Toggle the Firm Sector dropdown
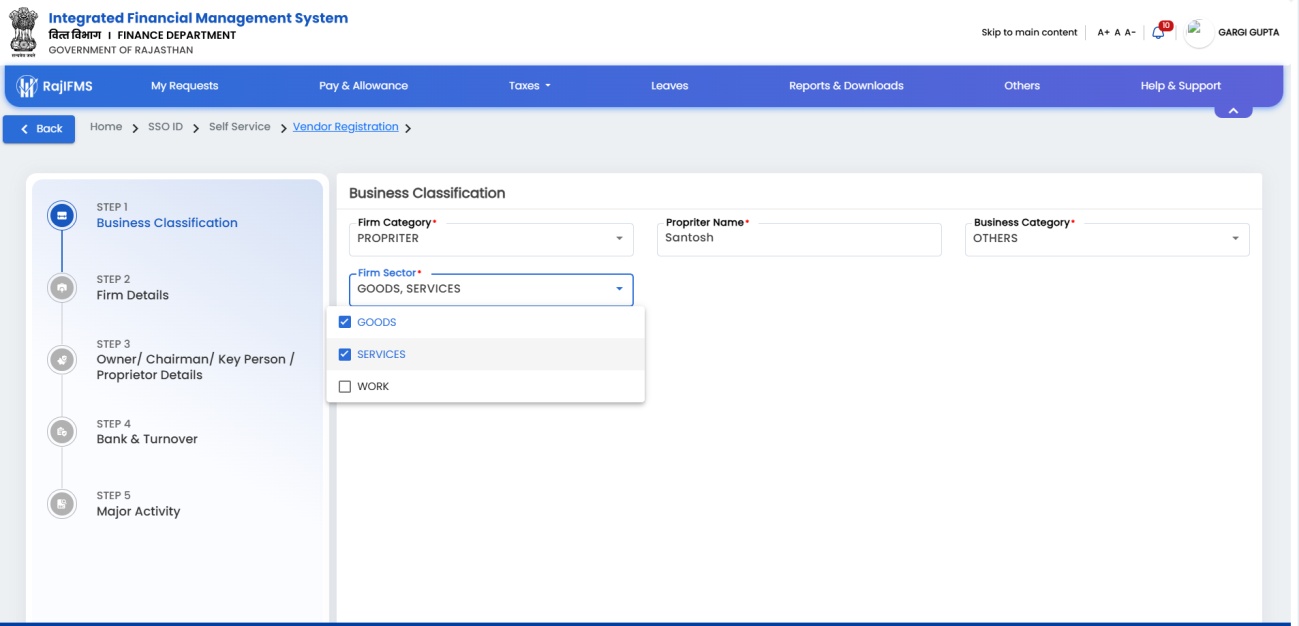Image resolution: width=1299 pixels, height=626 pixels. [x=491, y=289]
